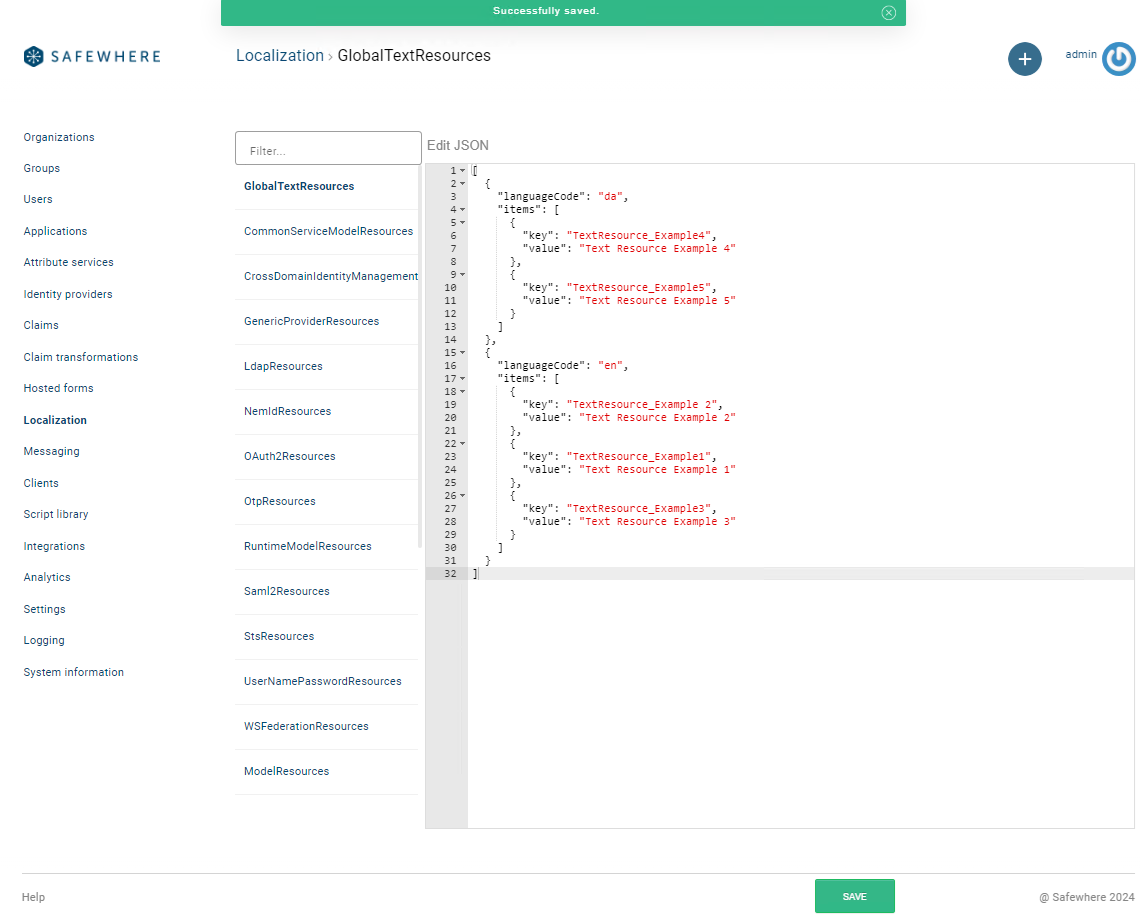This screenshot has height=915, width=1142.
Task: Dismiss the 'Successfully saved' notification
Action: (x=888, y=13)
